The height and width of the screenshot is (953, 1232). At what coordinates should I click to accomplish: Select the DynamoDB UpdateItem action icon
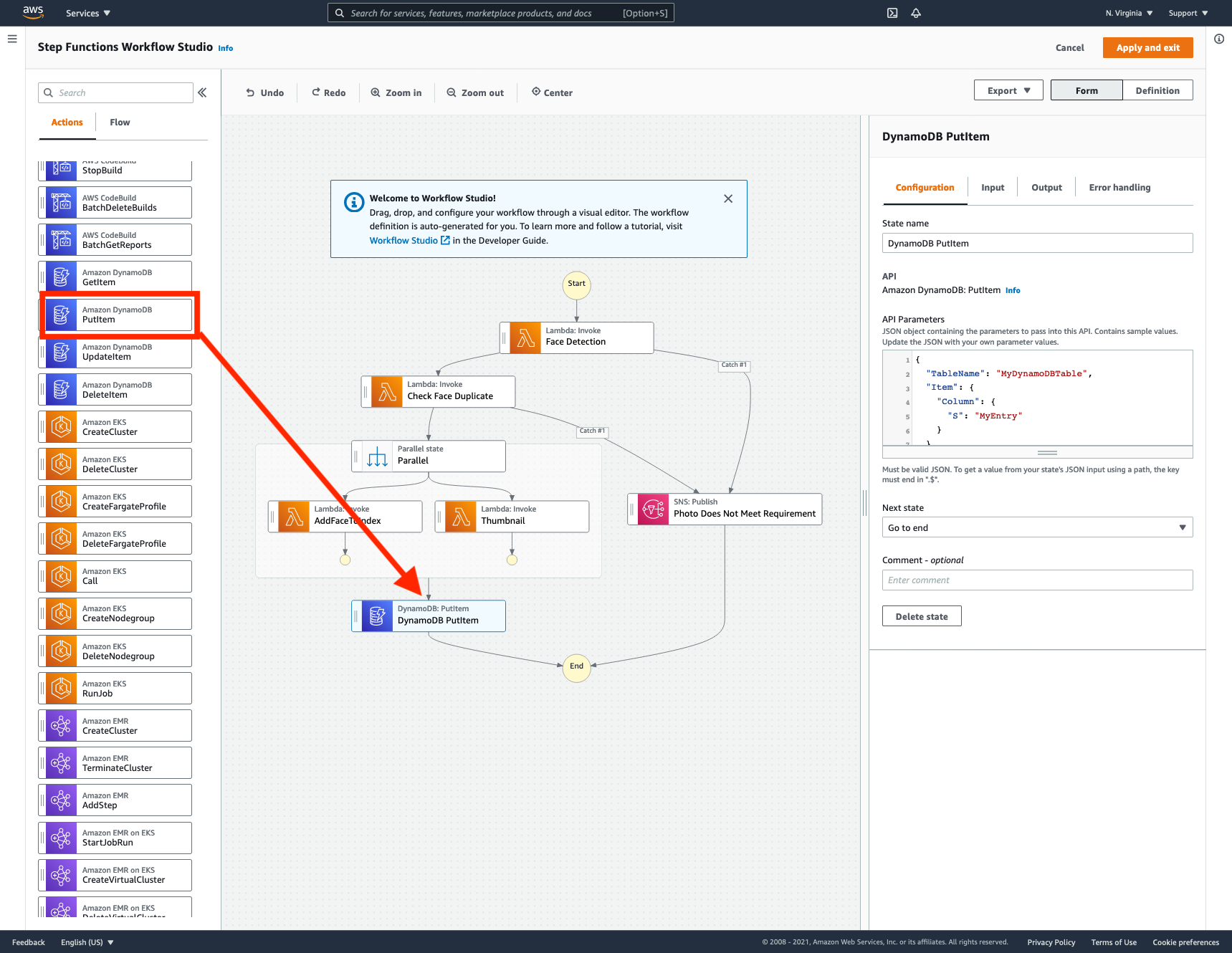62,352
